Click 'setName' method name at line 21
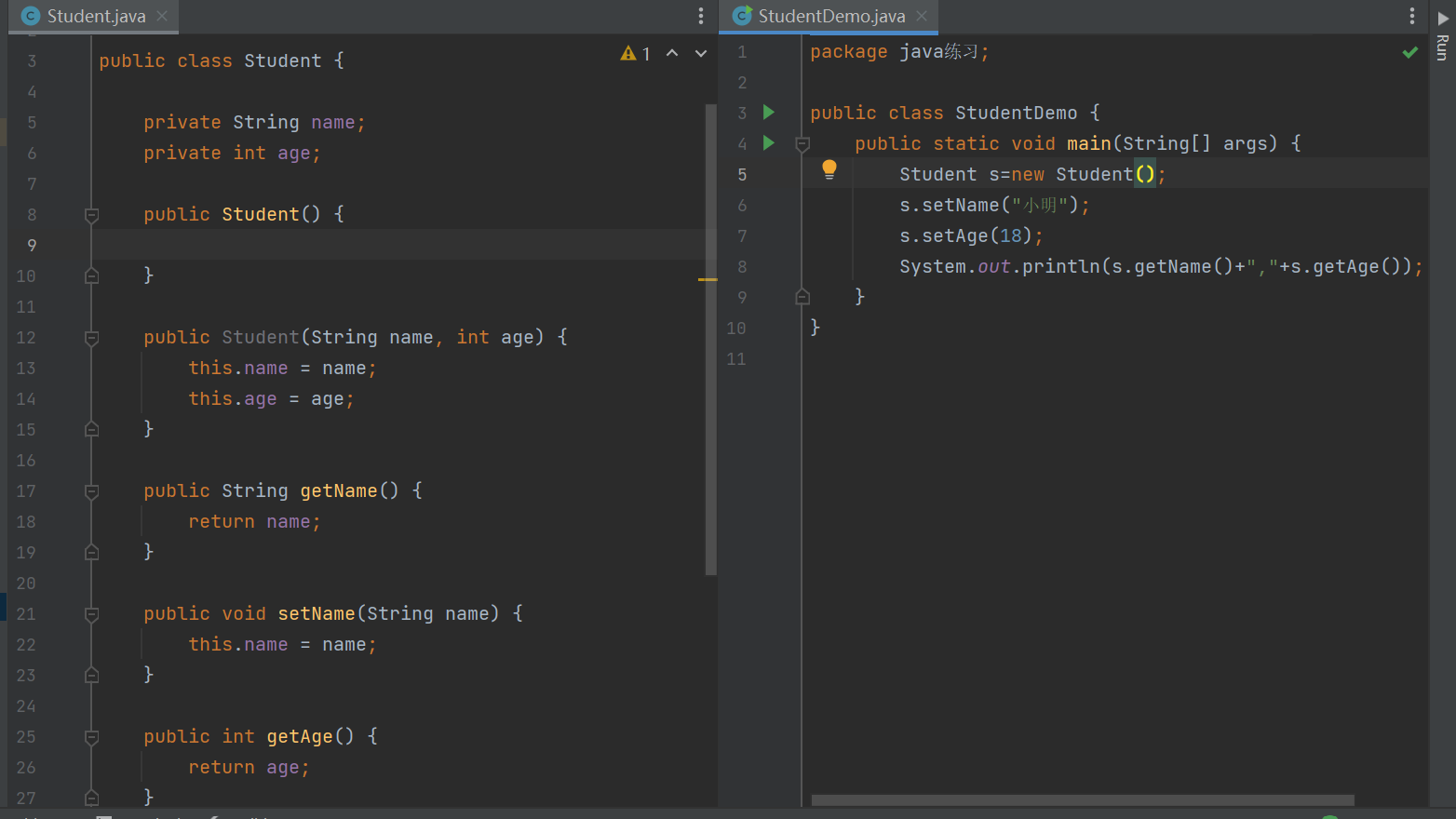1456x819 pixels. tap(317, 613)
